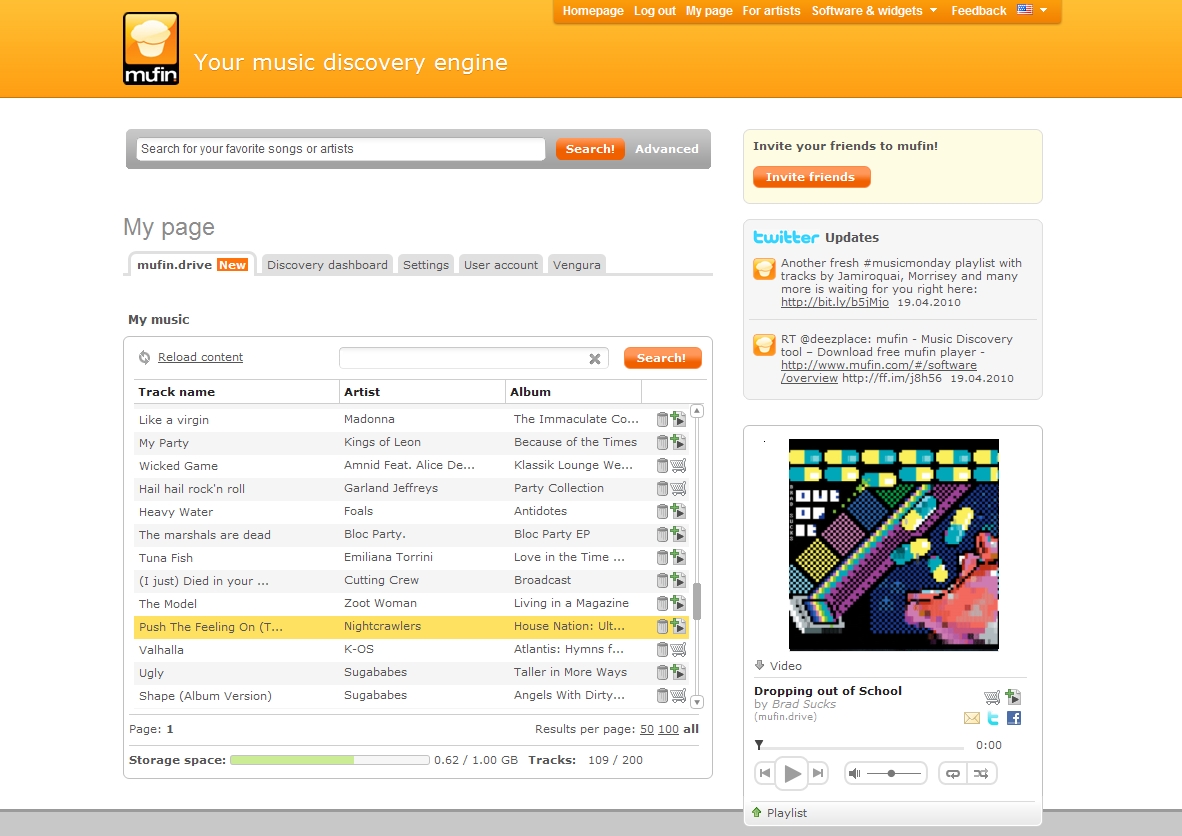Click the Reload content link

[x=201, y=357]
